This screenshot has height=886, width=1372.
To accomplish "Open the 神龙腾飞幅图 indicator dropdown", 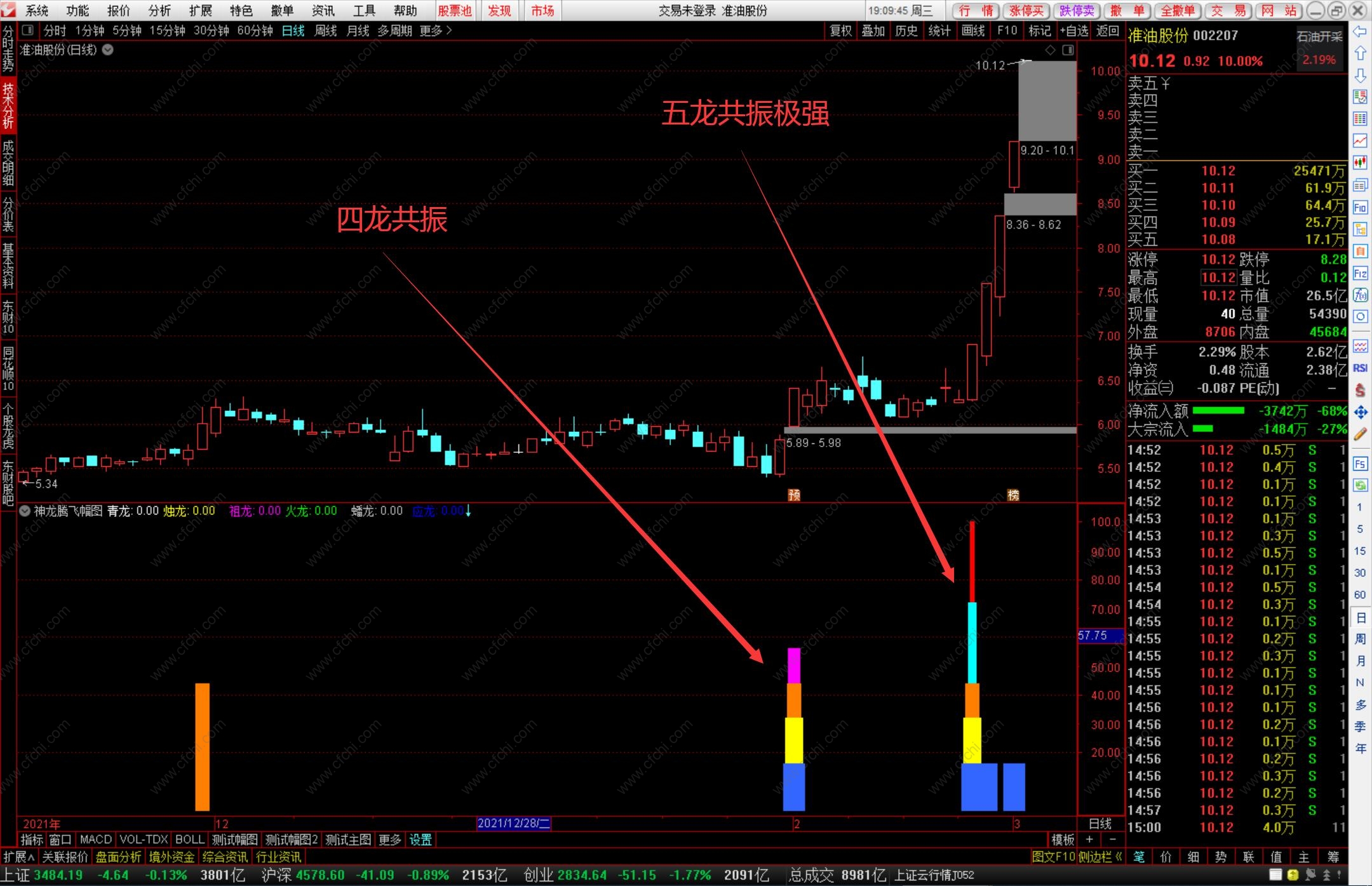I will tap(25, 511).
